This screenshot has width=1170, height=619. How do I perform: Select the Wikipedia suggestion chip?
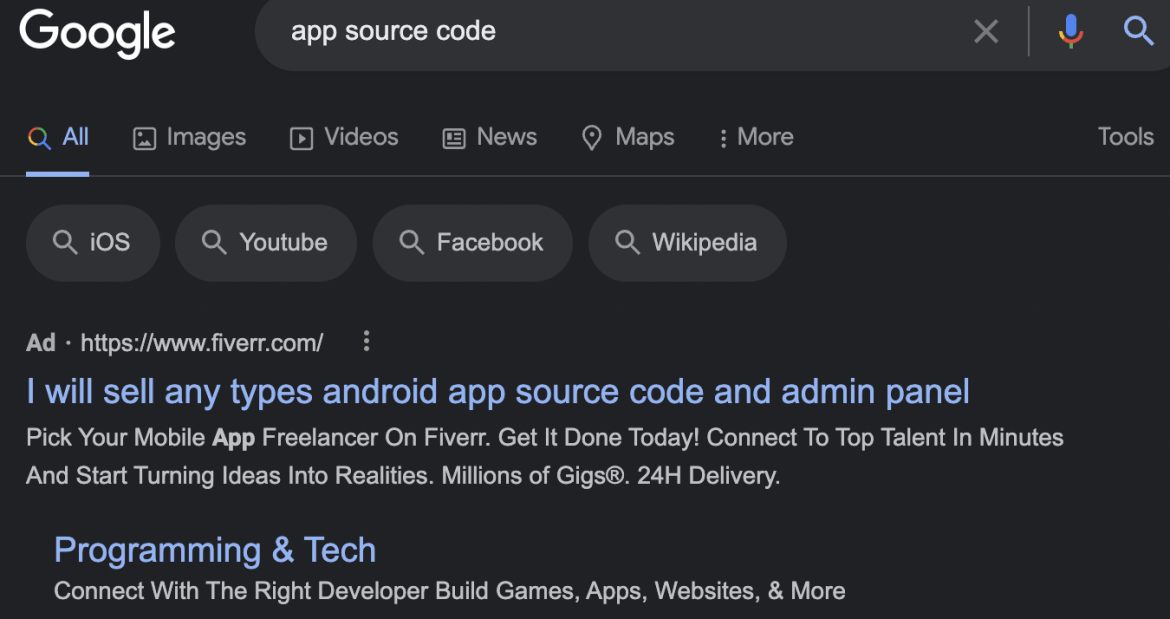[x=686, y=242]
